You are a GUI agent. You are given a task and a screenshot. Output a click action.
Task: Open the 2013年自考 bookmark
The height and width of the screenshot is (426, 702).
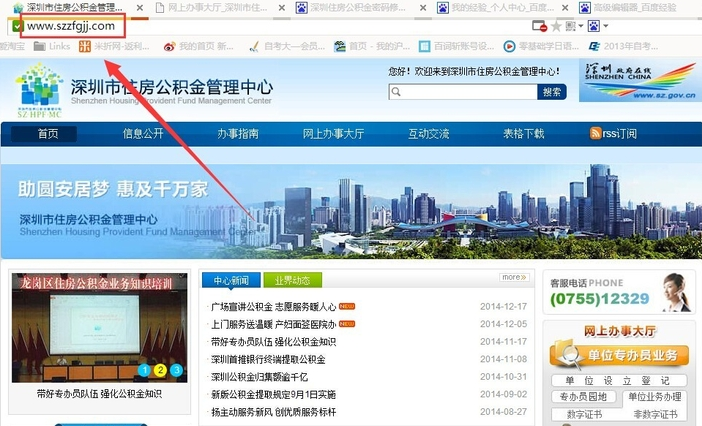pyautogui.click(x=623, y=46)
